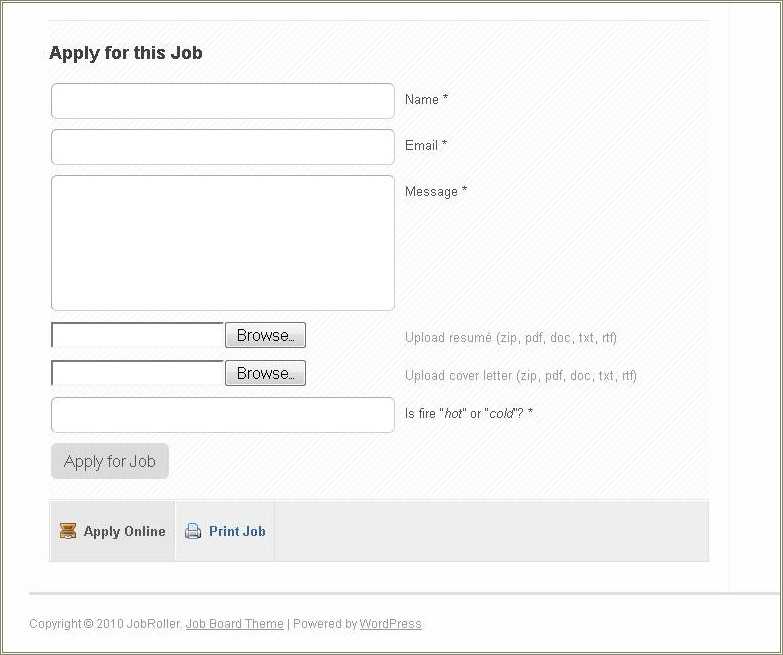Click the cover letter file path field

(137, 374)
